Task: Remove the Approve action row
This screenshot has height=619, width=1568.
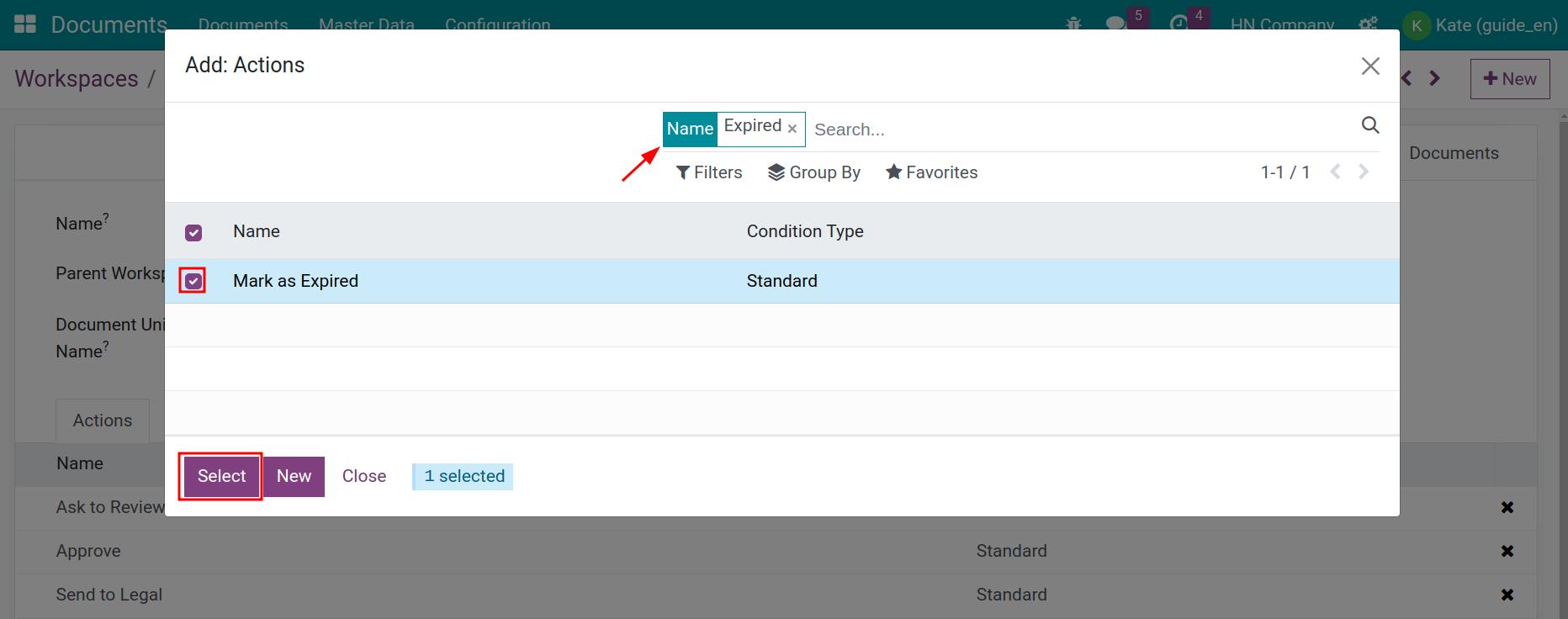Action: 1507,551
